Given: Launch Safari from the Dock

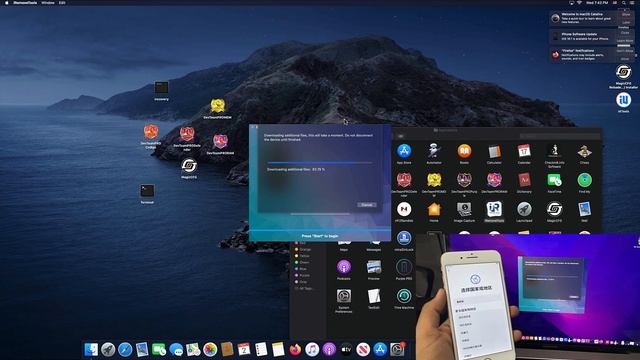Looking at the screenshot, I should [x=125, y=349].
